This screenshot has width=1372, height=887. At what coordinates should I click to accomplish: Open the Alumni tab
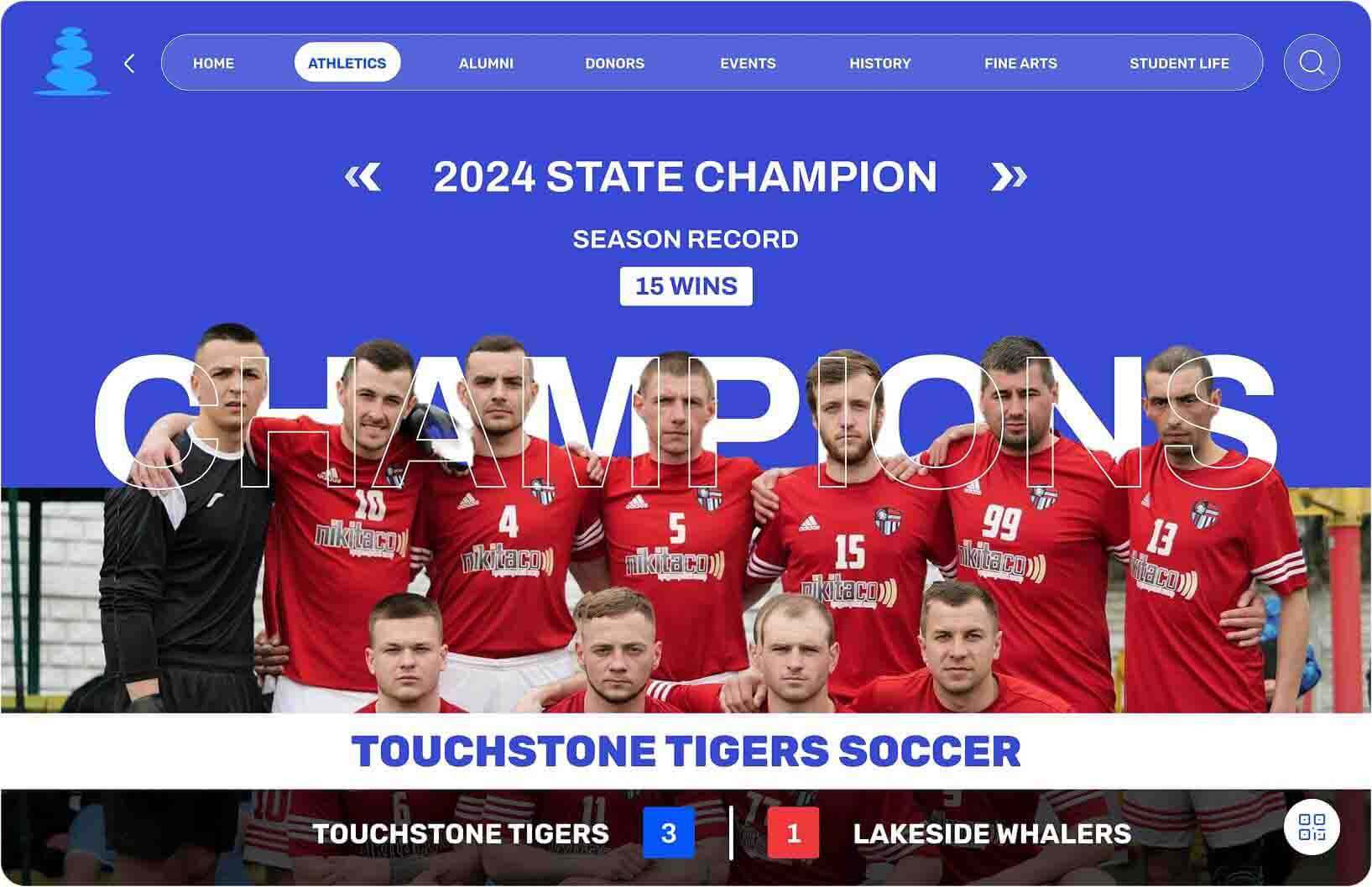click(x=486, y=63)
